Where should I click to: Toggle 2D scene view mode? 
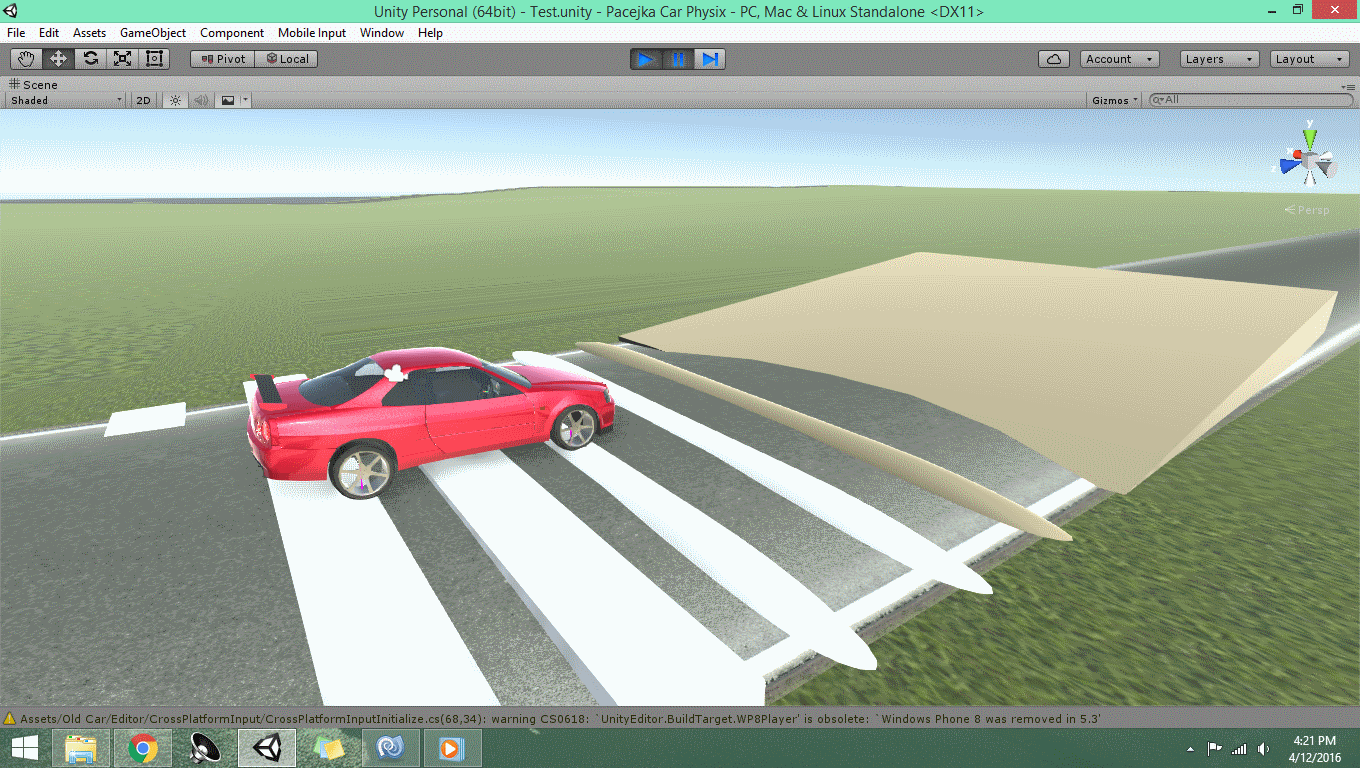(x=143, y=100)
